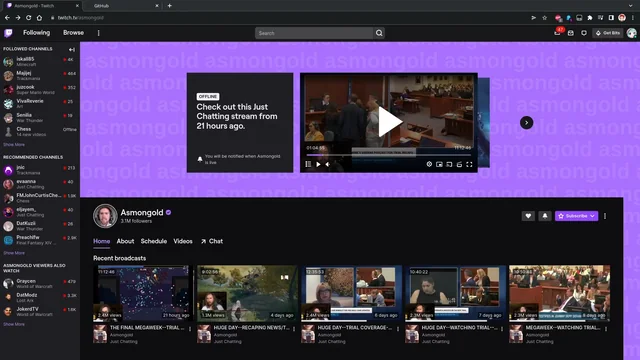Go to browser home page icon
This screenshot has width=640, height=360.
[x=39, y=18]
